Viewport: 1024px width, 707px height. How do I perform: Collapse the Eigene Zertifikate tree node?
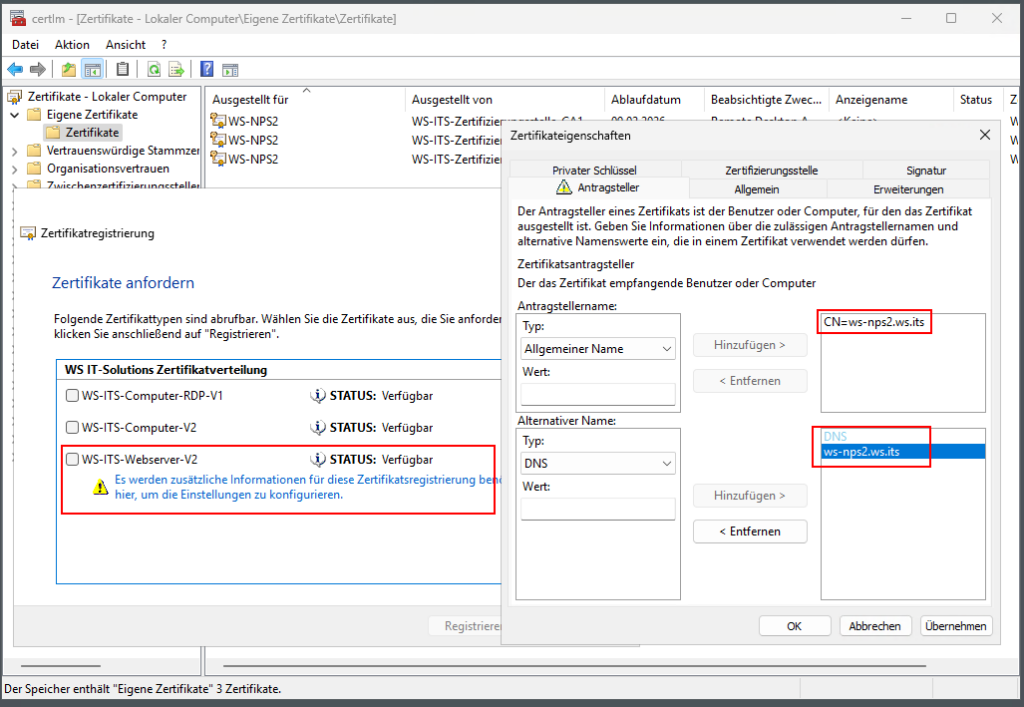[x=14, y=115]
